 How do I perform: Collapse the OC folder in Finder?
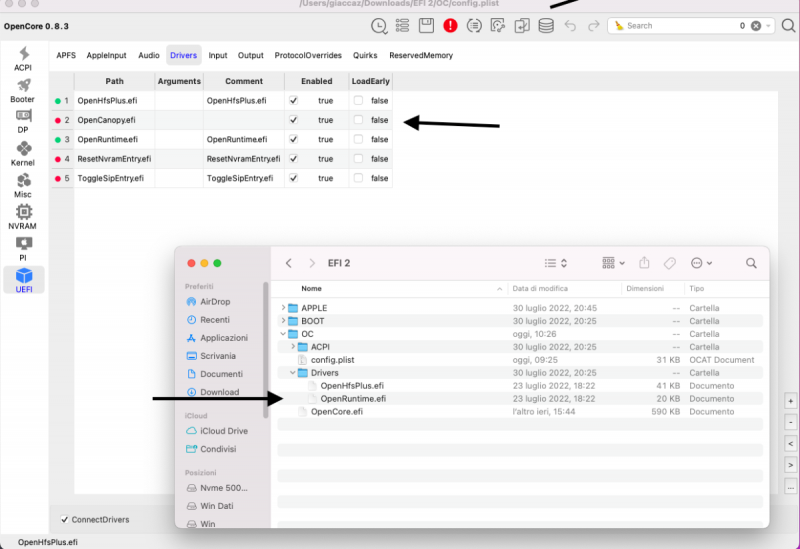pos(283,334)
